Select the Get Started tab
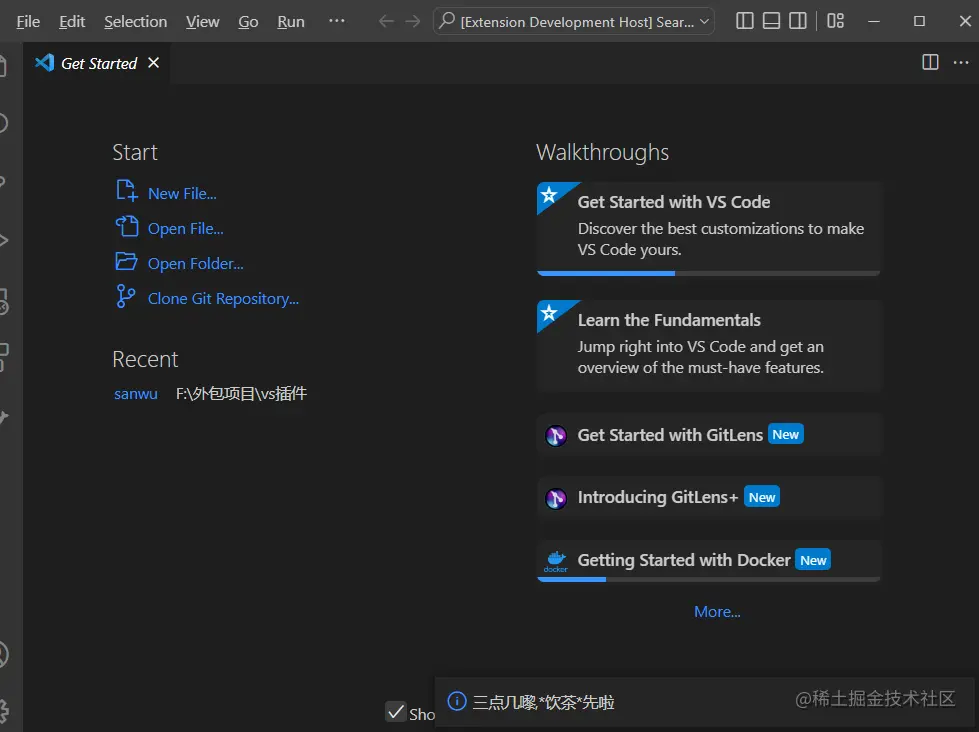Viewport: 979px width, 732px height. (x=98, y=63)
